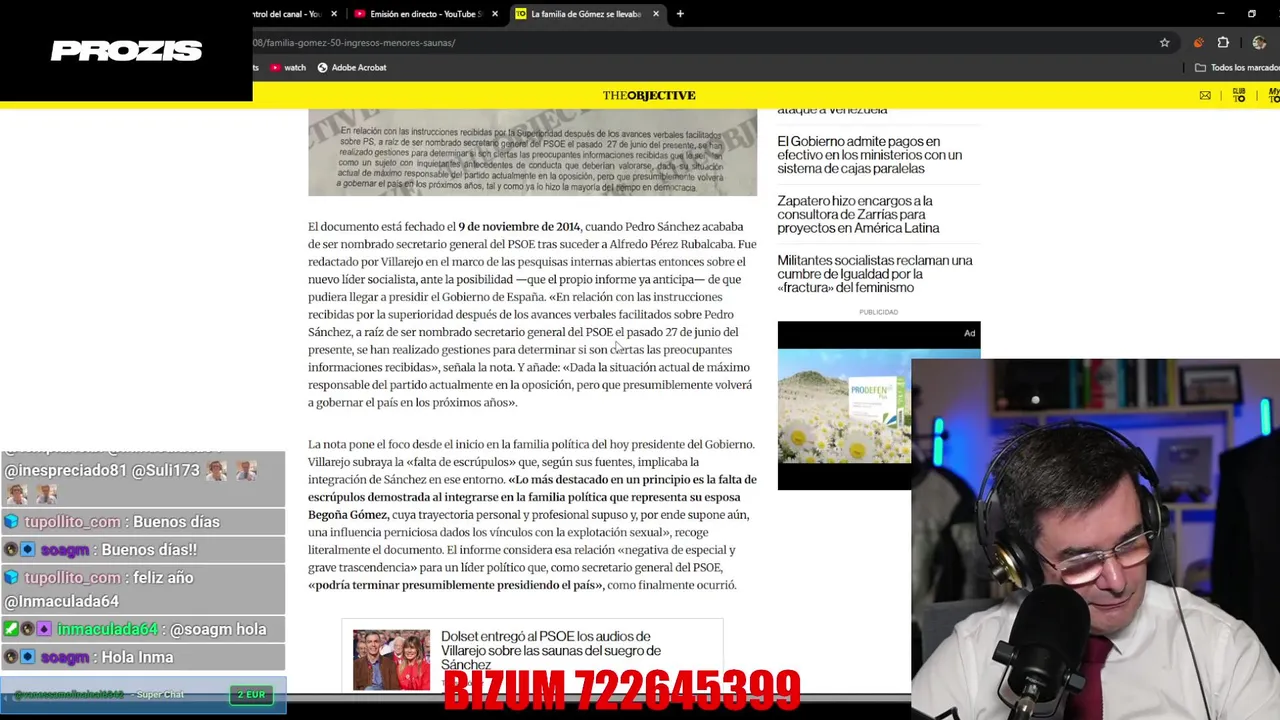The width and height of the screenshot is (1280, 720).
Task: Click the 'PUBLICIDAD' label above the ad
Action: pos(879,312)
